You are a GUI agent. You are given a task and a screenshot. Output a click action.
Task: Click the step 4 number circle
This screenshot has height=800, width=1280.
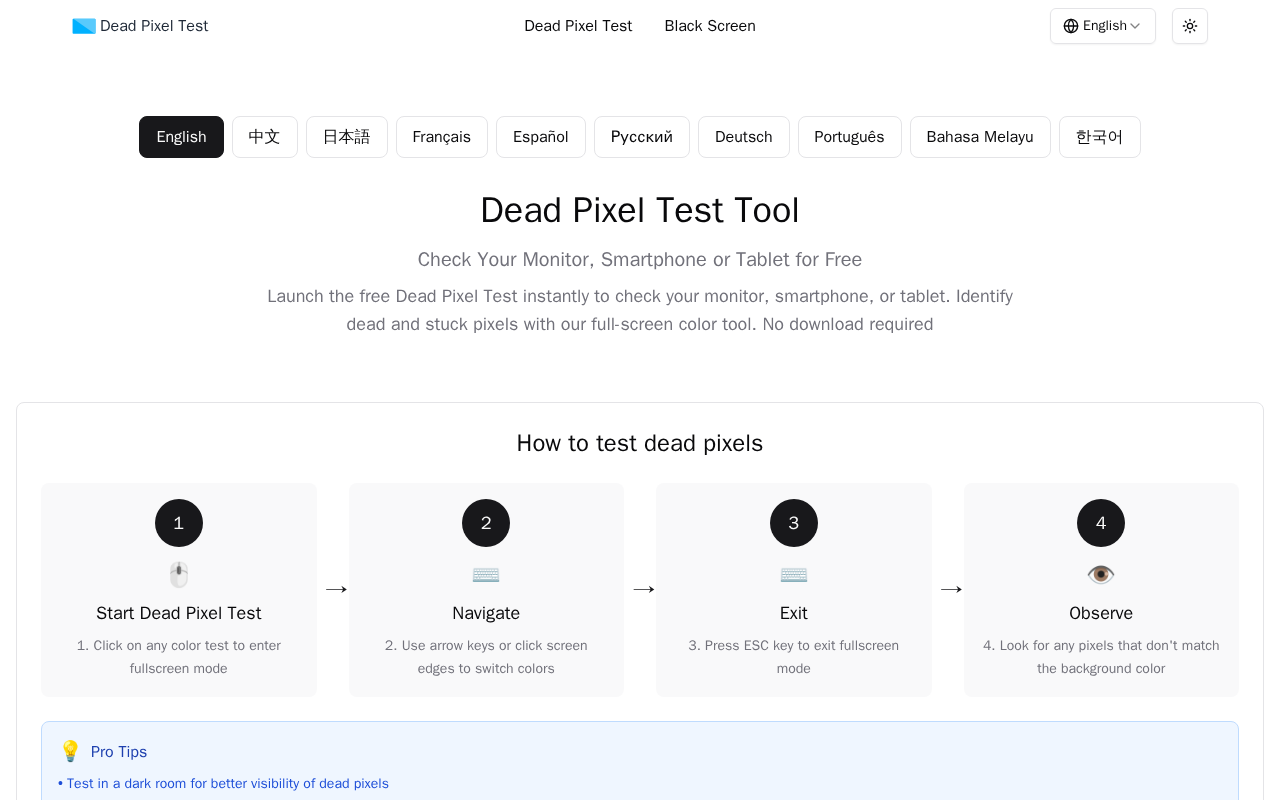pyautogui.click(x=1101, y=523)
